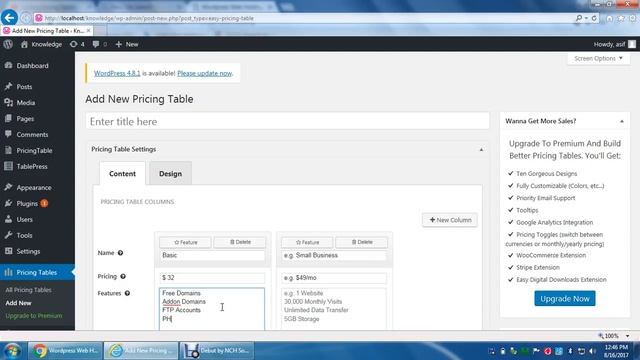Open Settings in the sidebar
This screenshot has height=360, width=640.
[x=28, y=251]
